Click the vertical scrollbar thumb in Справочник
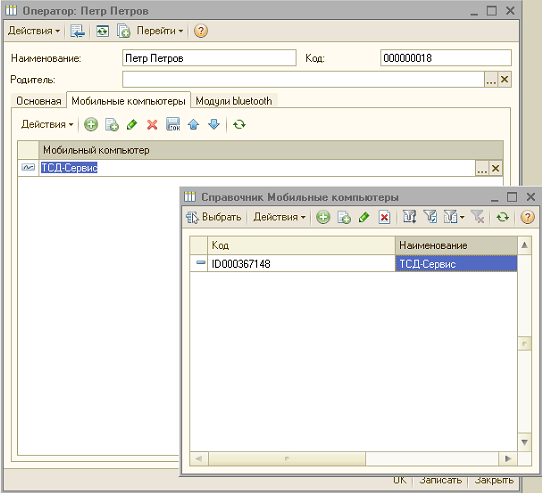The height and width of the screenshot is (493, 542). [x=524, y=344]
